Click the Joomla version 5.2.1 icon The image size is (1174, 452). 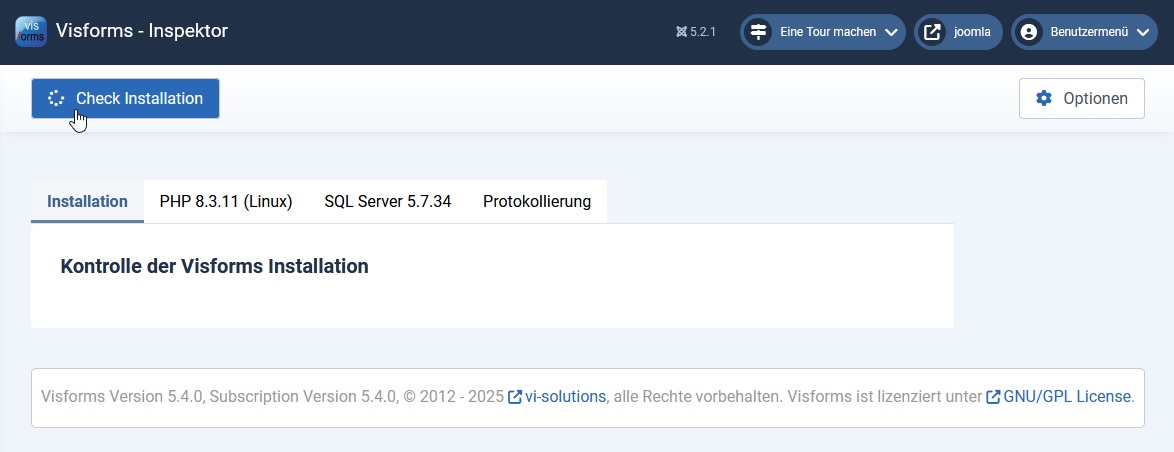coord(681,32)
